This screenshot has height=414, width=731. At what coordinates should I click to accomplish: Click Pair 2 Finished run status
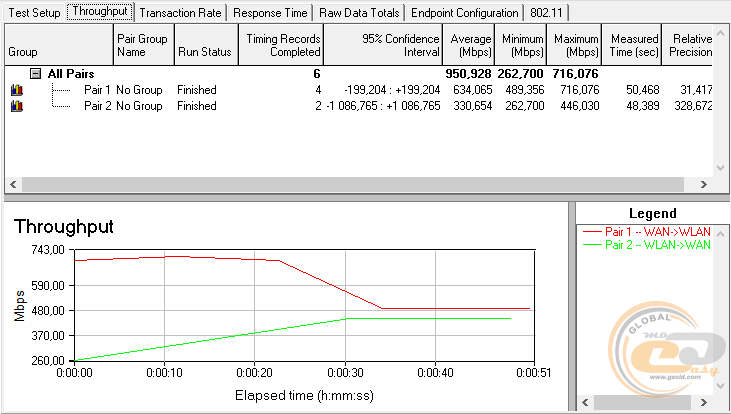197,106
